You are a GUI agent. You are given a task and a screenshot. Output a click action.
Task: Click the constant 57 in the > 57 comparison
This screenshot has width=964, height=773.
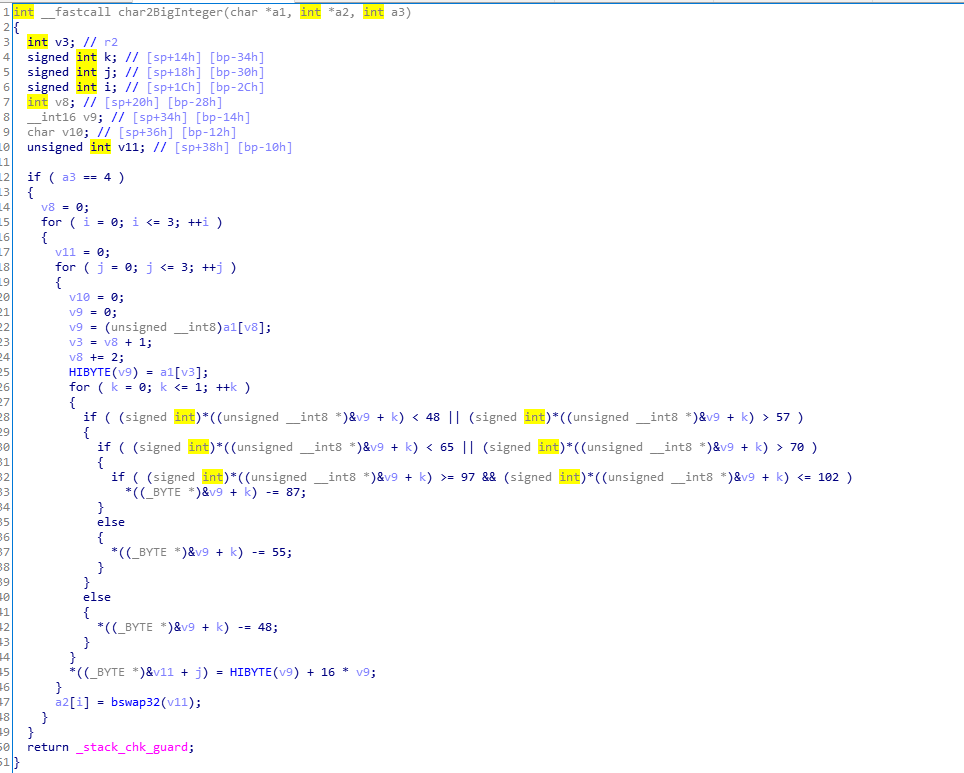tap(783, 418)
